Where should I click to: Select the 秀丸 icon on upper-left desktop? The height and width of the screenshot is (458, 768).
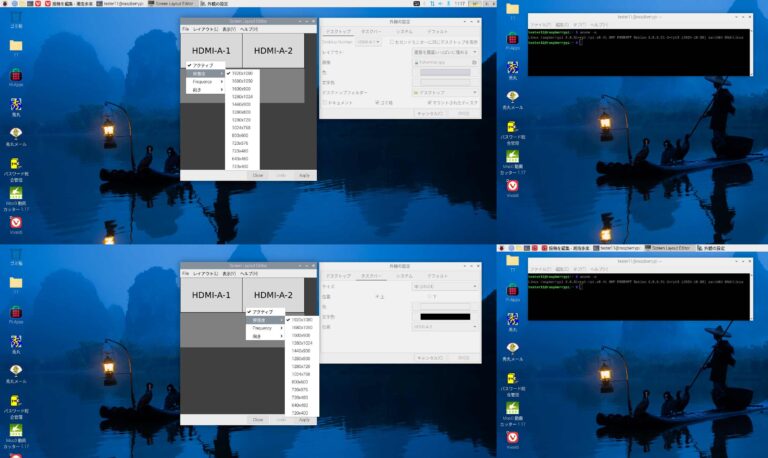(16, 107)
